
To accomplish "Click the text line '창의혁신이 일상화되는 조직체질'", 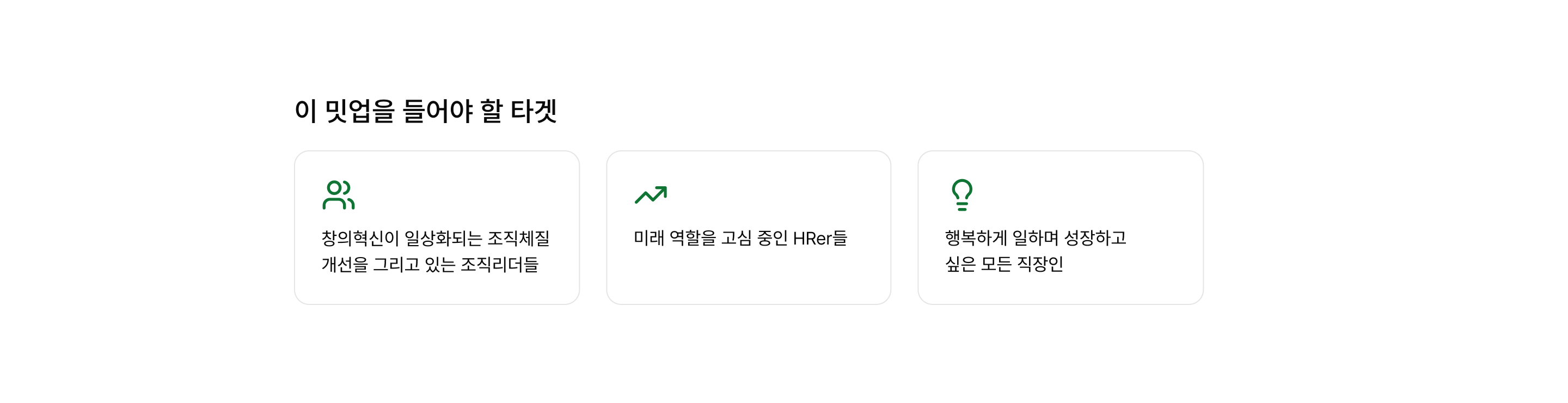I will click(x=435, y=238).
